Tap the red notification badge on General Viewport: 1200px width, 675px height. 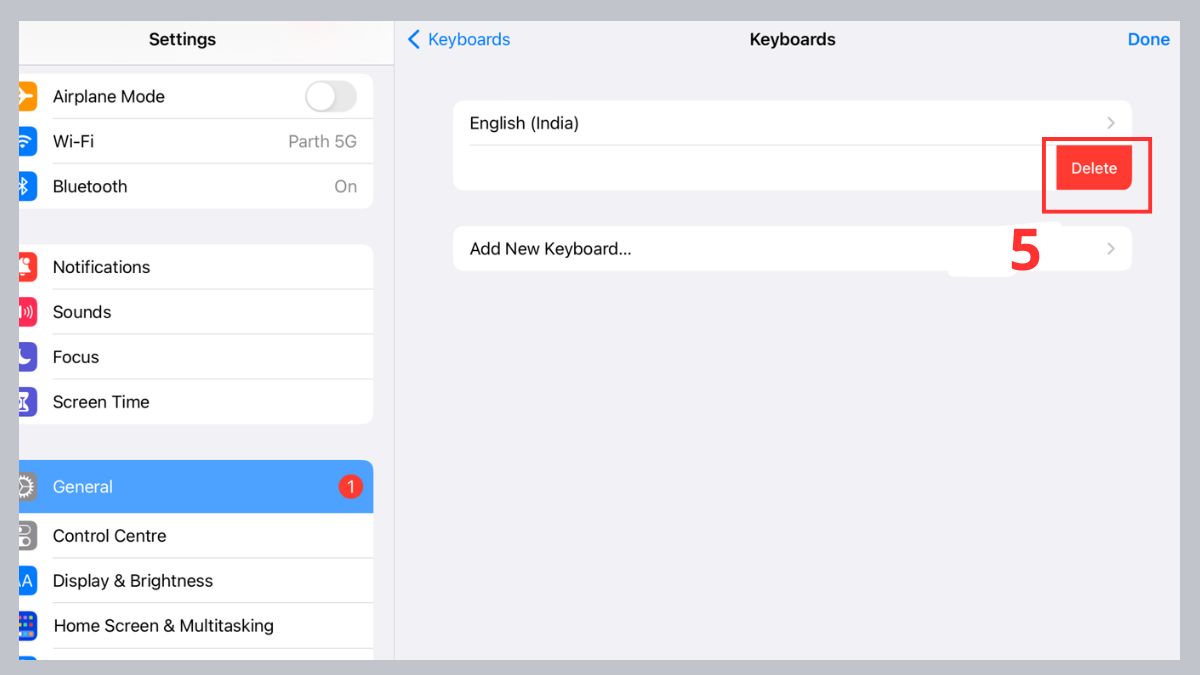point(351,486)
